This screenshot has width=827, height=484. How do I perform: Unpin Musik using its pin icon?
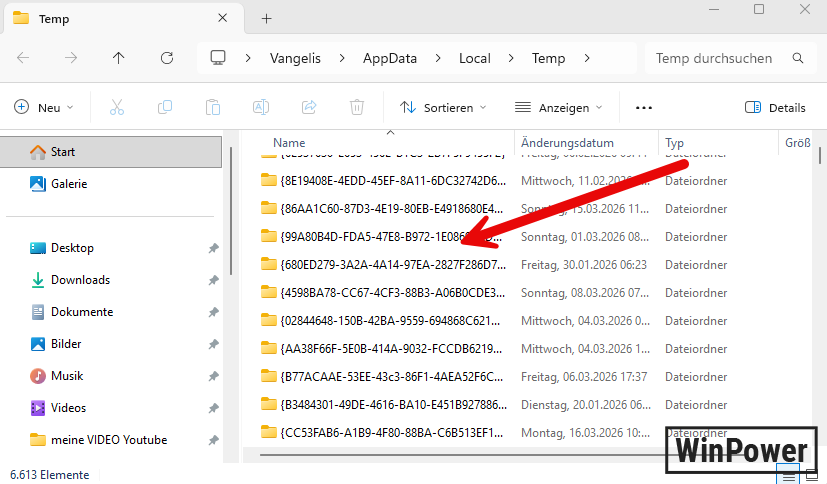[213, 376]
